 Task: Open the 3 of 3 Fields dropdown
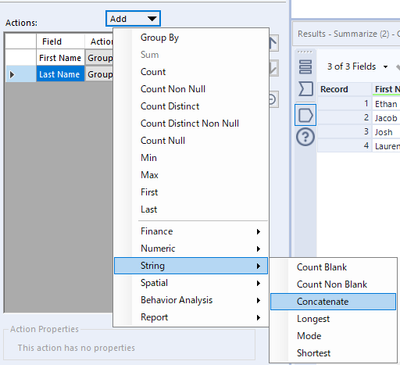point(357,67)
